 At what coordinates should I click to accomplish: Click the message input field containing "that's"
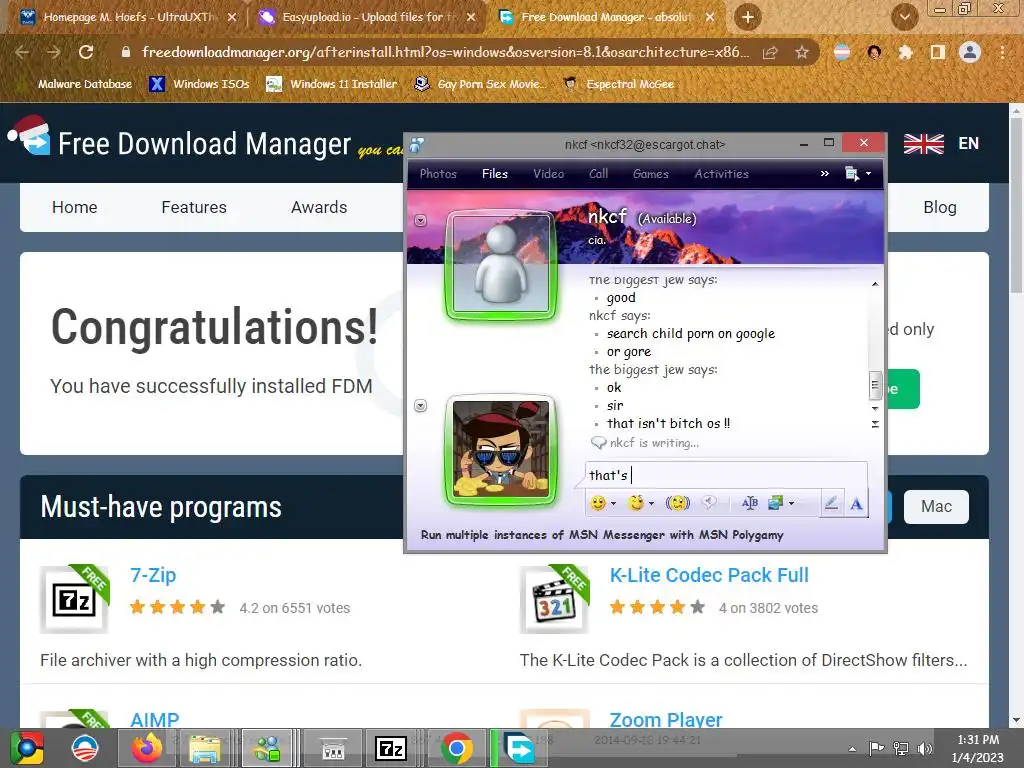click(726, 475)
